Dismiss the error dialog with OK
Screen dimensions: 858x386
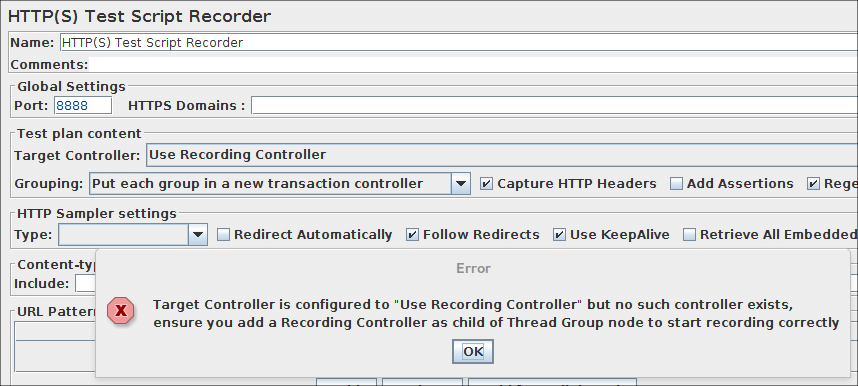pyautogui.click(x=473, y=352)
